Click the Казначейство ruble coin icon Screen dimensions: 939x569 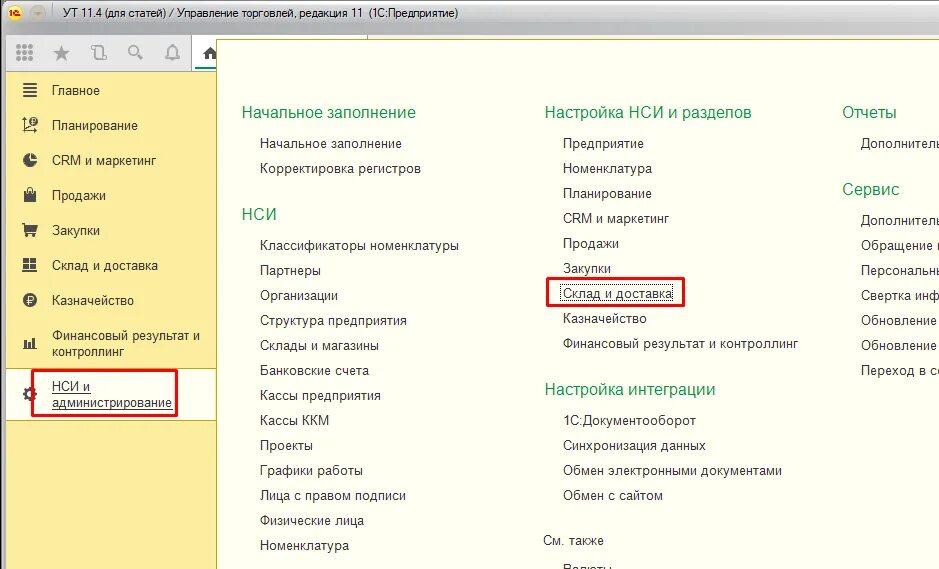pyautogui.click(x=29, y=300)
